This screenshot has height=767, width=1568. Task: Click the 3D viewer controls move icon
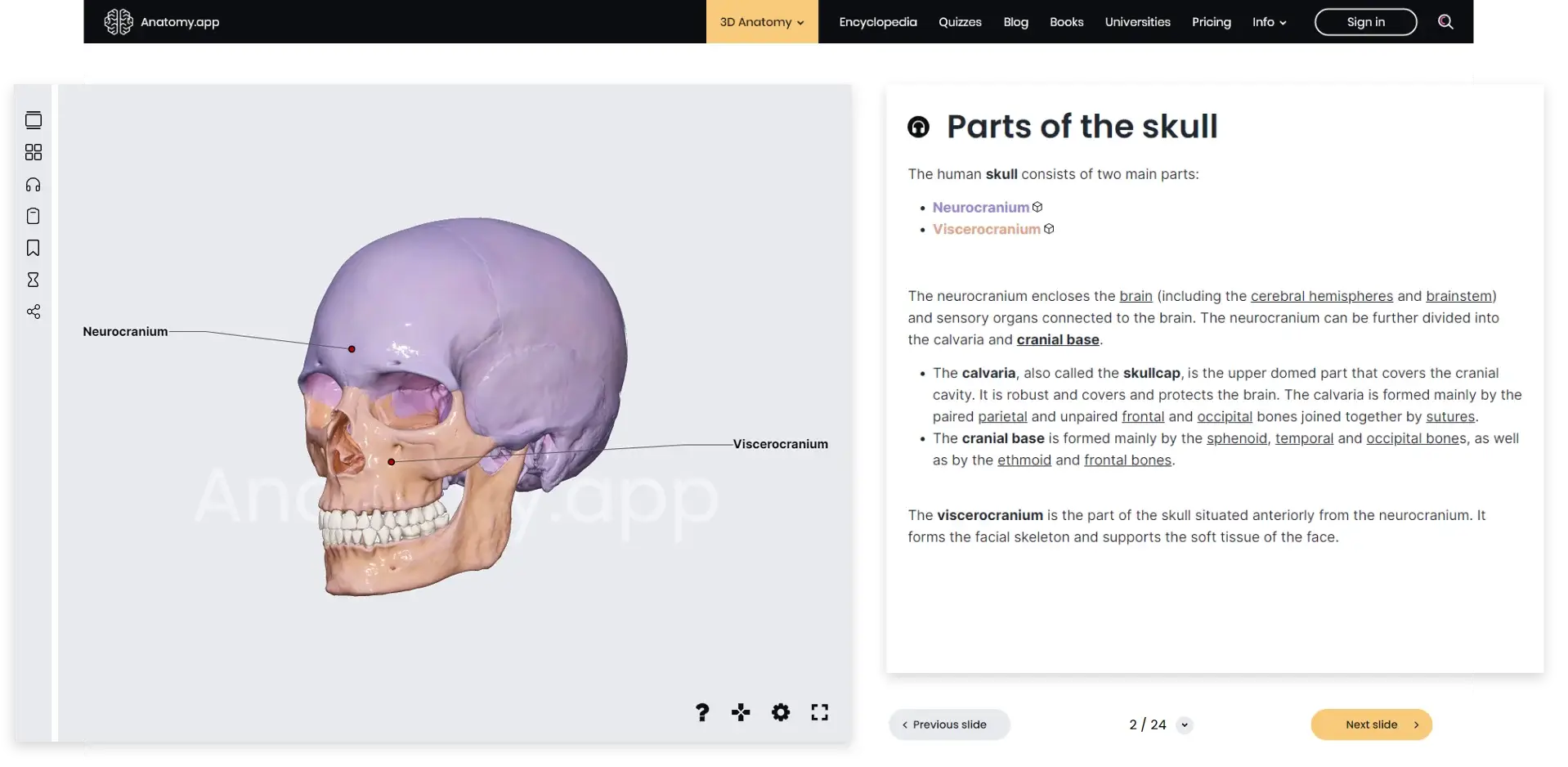click(741, 712)
